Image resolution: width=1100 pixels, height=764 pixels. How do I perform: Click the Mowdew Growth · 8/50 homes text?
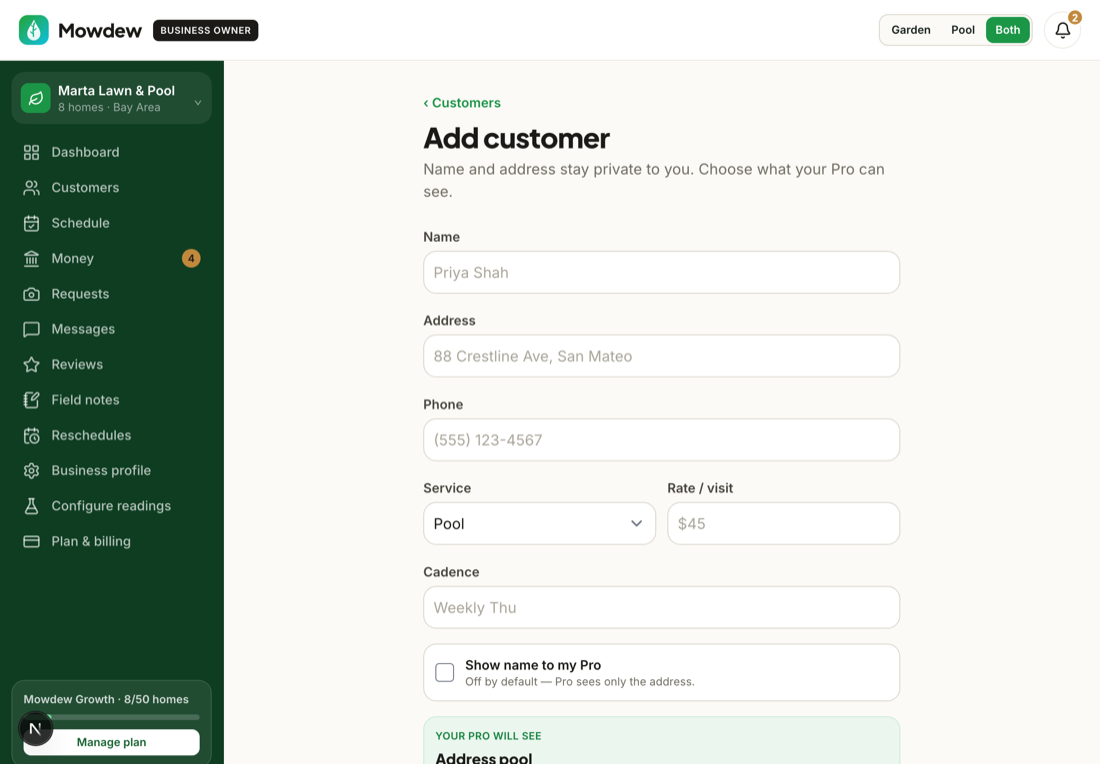point(106,699)
